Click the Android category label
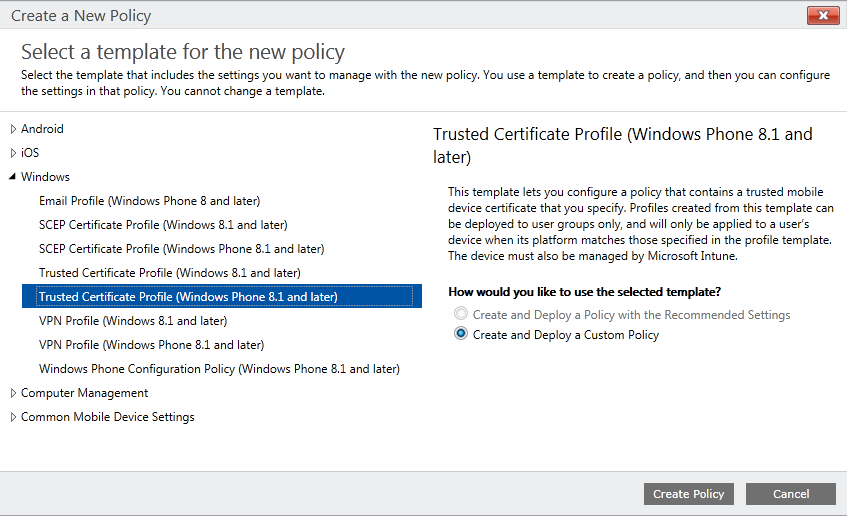 click(x=42, y=129)
